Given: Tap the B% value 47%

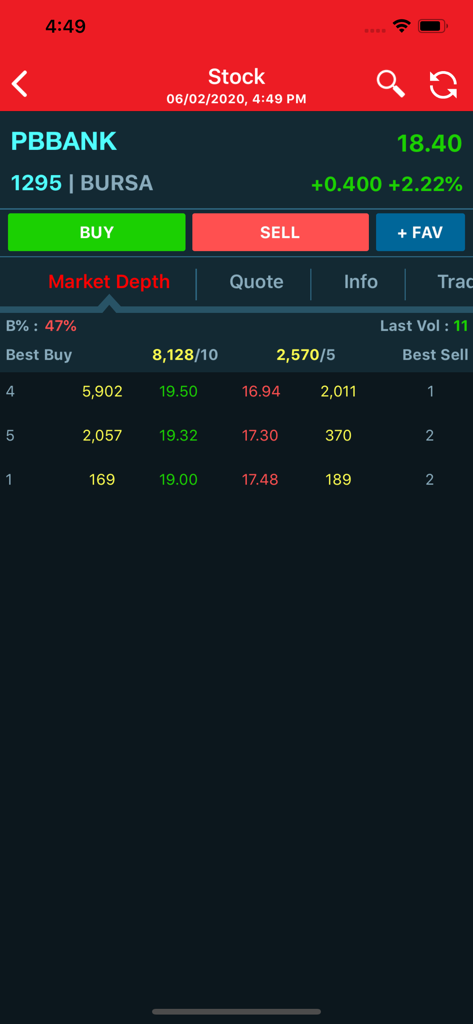Looking at the screenshot, I should [x=61, y=325].
